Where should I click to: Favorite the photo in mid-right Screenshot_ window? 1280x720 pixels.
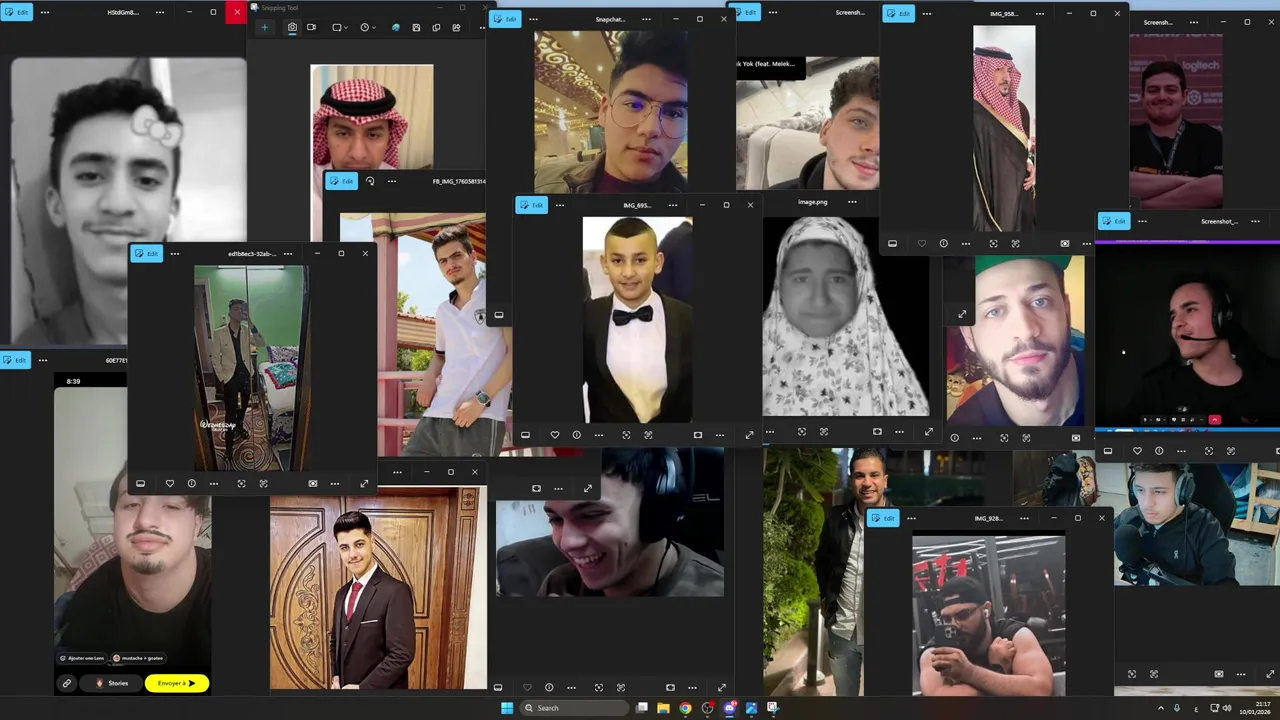(x=1137, y=451)
